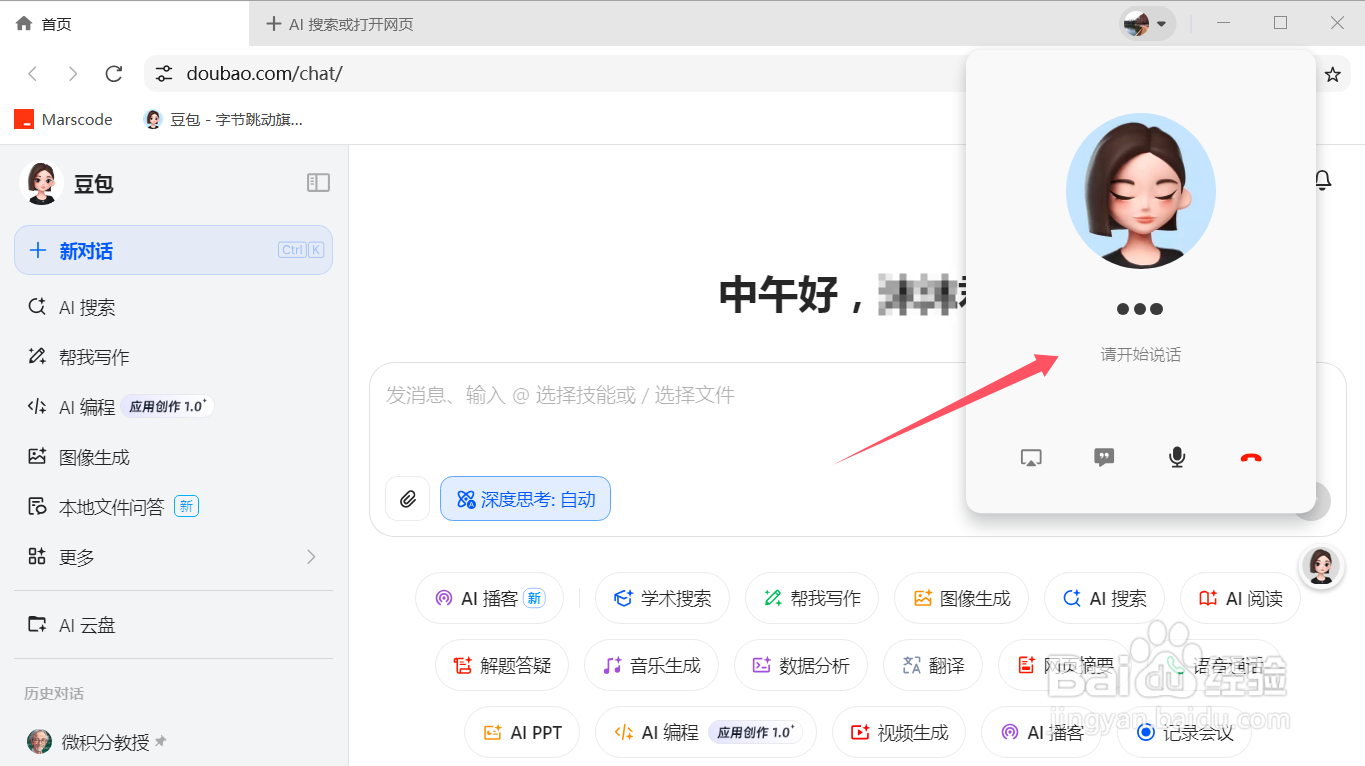
Task: Open the 豆包 bookmark in bookmarks bar
Action: point(223,119)
